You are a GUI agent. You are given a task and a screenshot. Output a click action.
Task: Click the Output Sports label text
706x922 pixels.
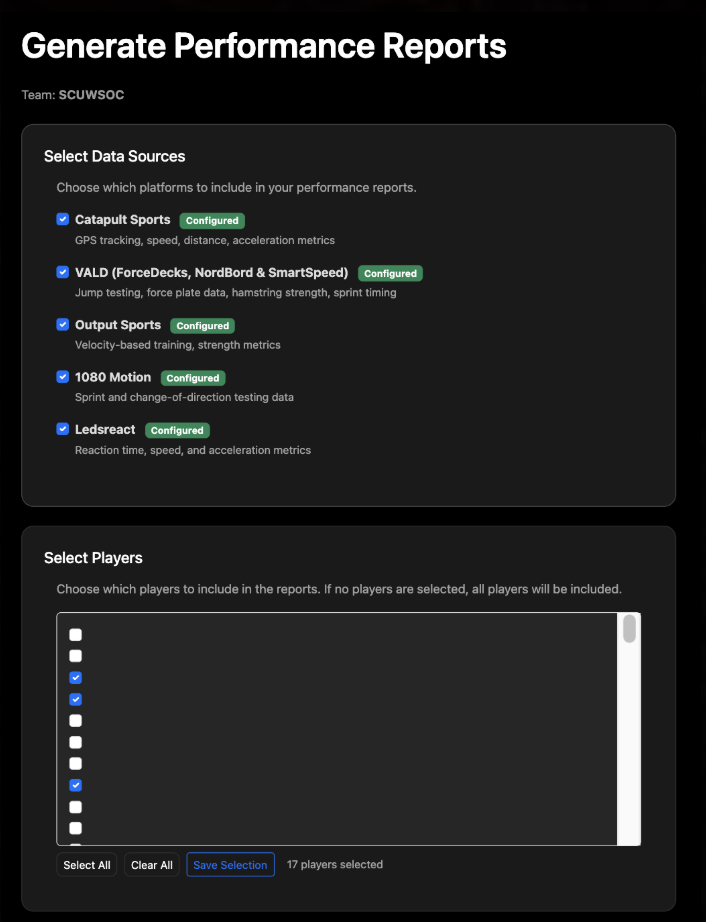point(118,325)
